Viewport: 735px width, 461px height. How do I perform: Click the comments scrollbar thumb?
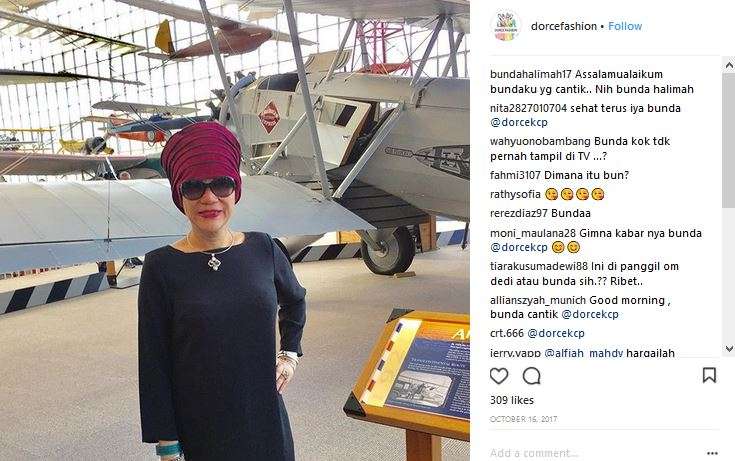729,140
